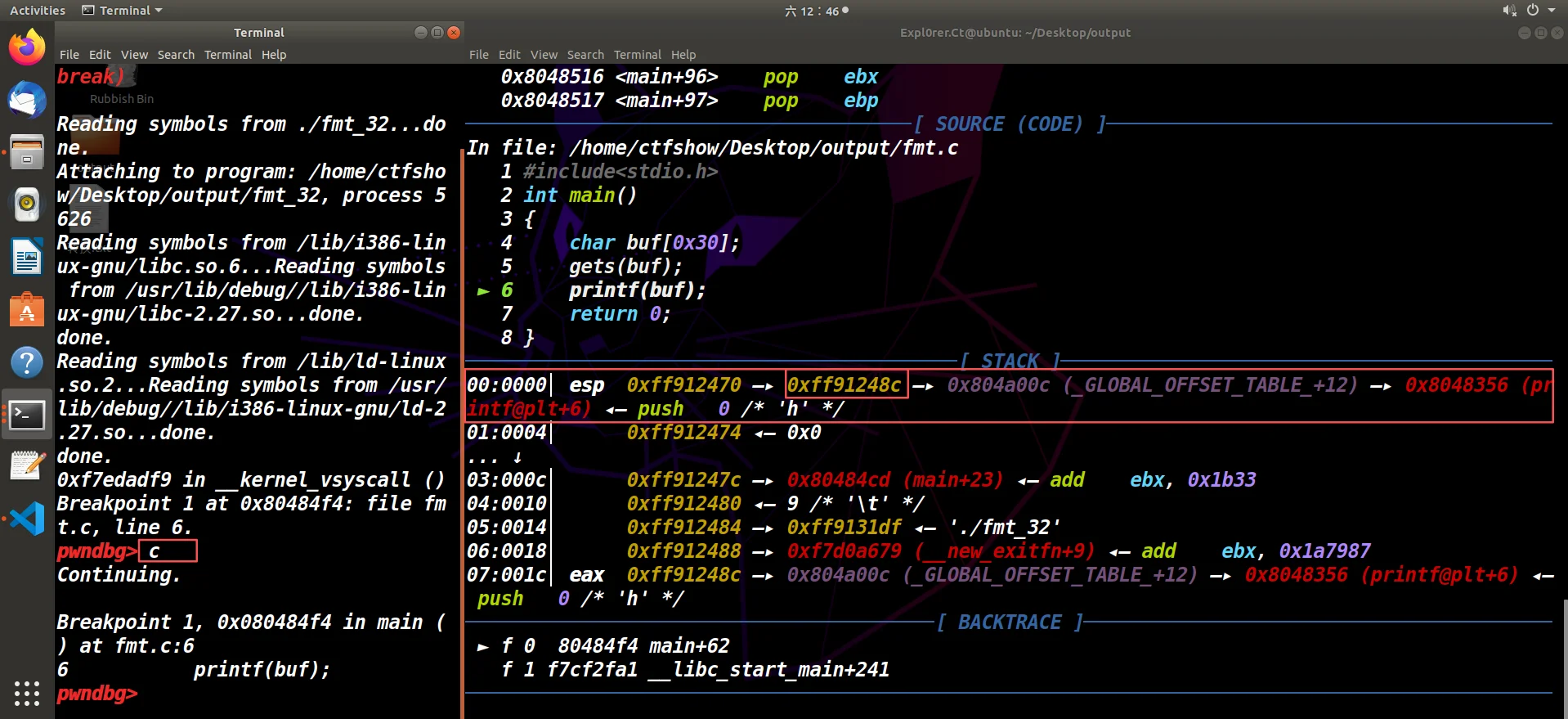Open LibreOffice Writer from the dock
Image resolution: width=1568 pixels, height=719 pixels.
(x=27, y=257)
